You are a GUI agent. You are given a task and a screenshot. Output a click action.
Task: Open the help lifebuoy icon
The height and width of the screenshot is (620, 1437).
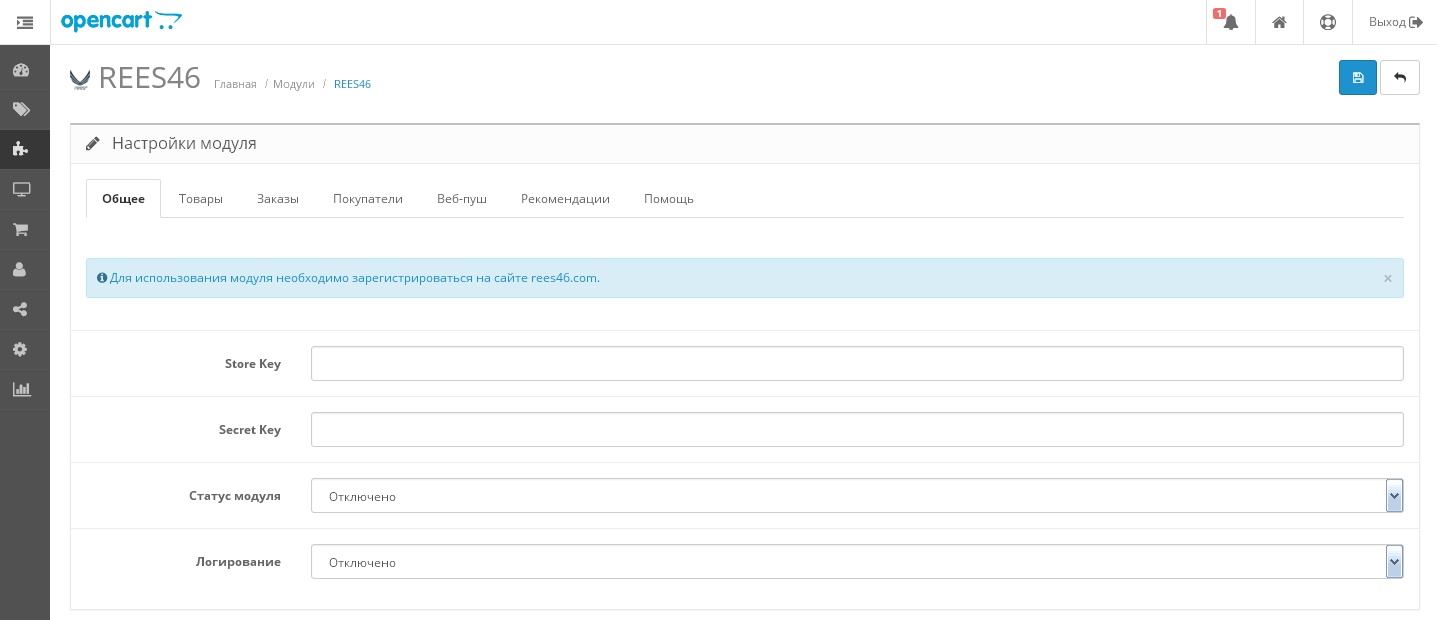(1328, 22)
